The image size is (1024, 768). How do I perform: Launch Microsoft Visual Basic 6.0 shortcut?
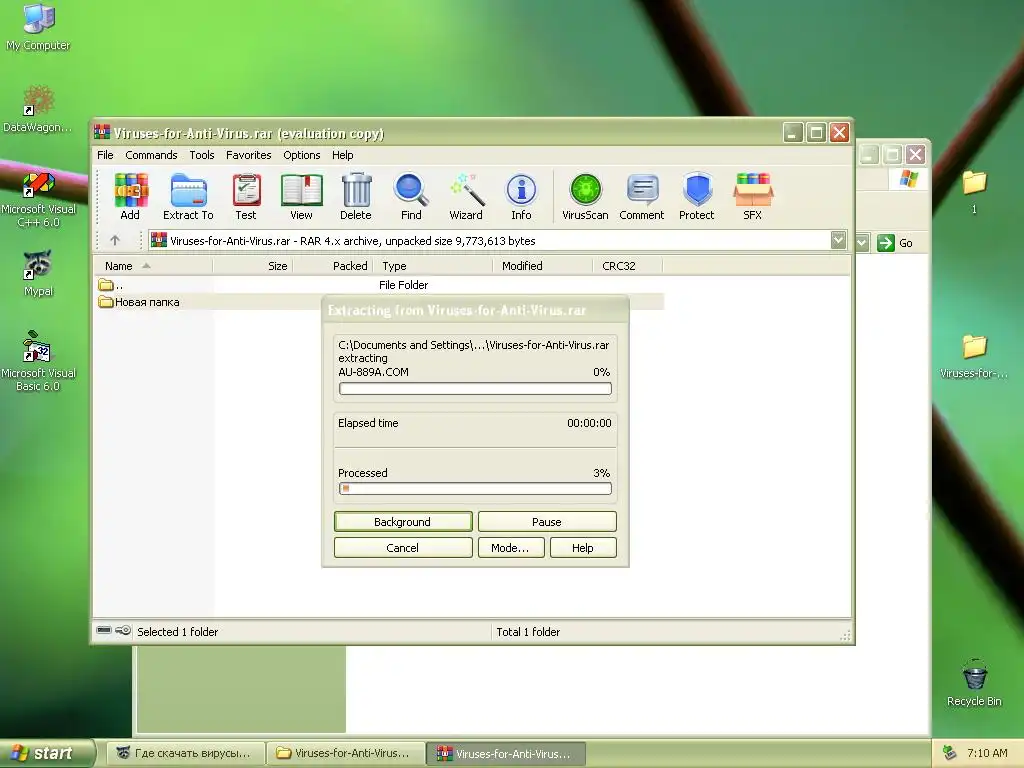38,360
